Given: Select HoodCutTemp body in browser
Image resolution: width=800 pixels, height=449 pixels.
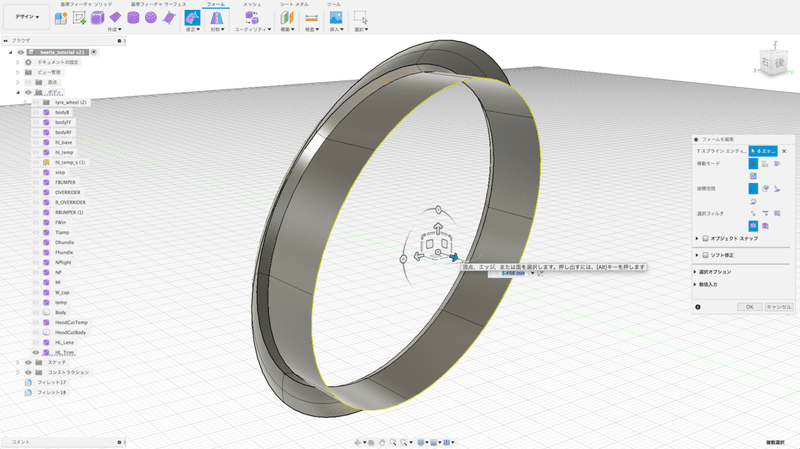Looking at the screenshot, I should (x=71, y=322).
